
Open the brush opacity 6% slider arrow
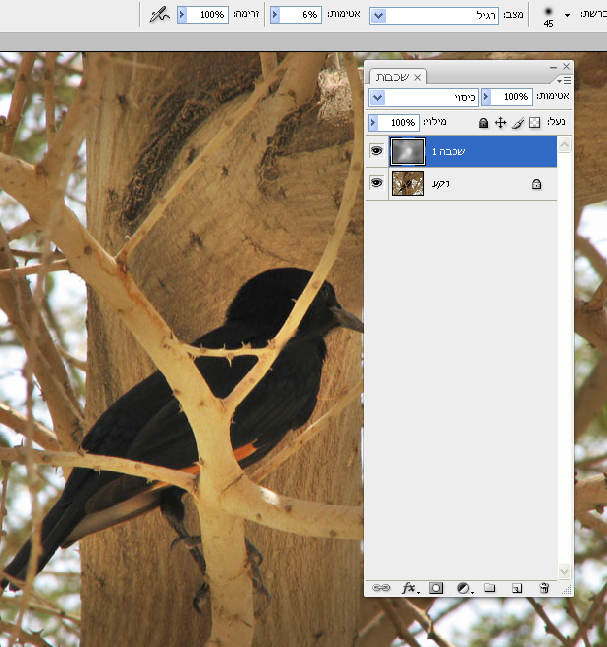[x=275, y=15]
